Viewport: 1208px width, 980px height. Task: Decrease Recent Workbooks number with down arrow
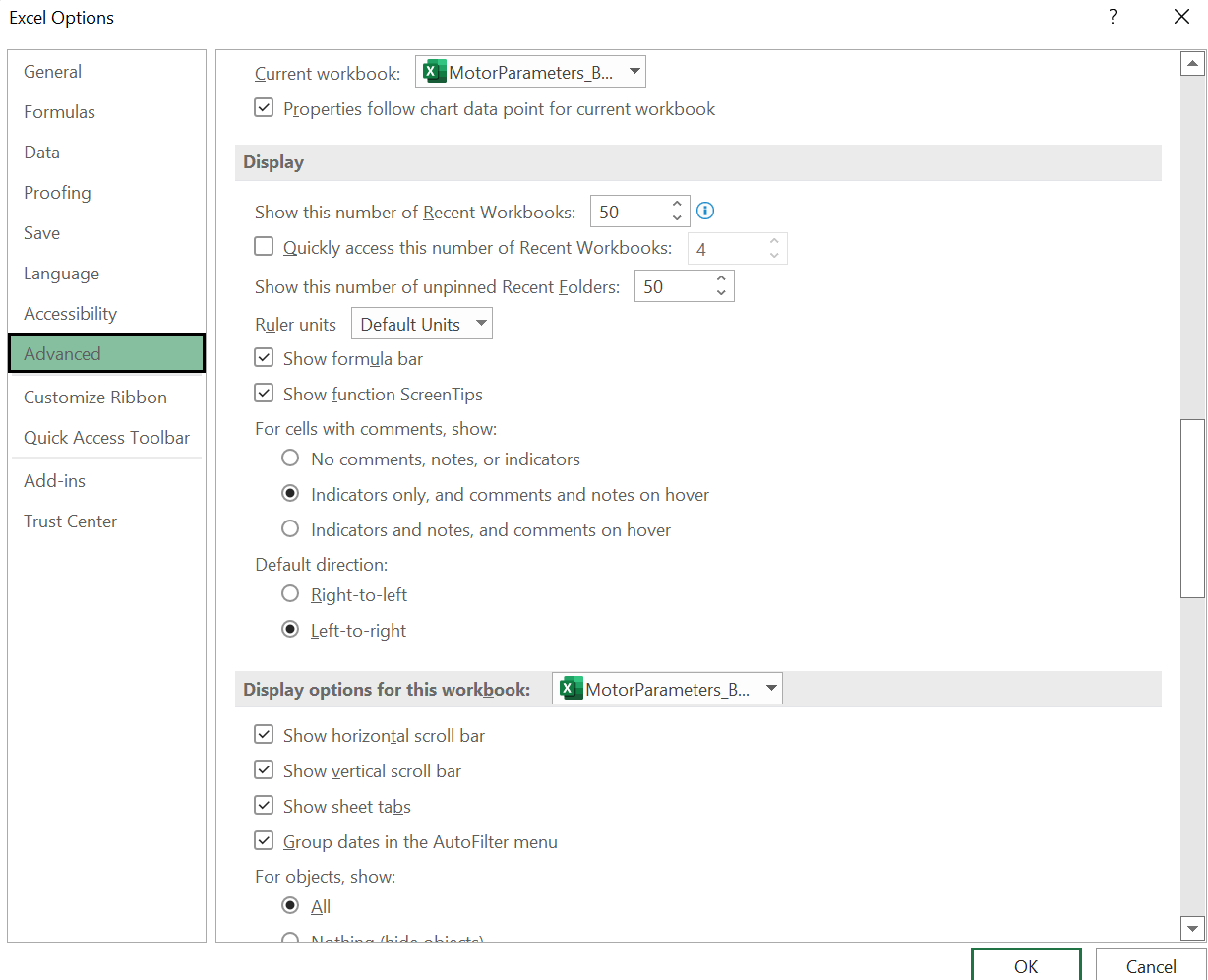(x=677, y=218)
